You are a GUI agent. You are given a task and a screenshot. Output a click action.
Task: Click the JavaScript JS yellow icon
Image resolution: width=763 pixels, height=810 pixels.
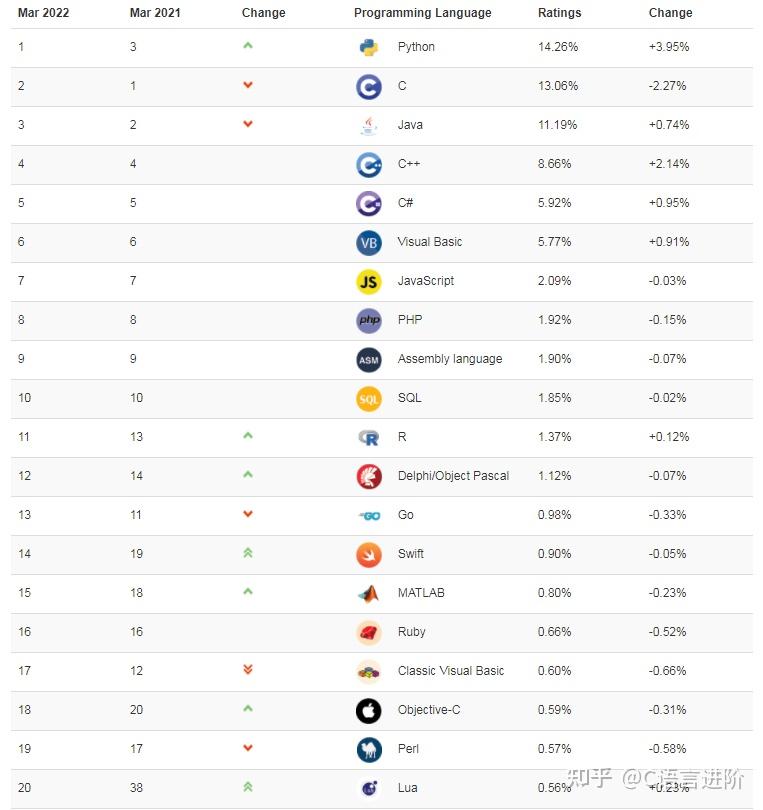(x=369, y=281)
